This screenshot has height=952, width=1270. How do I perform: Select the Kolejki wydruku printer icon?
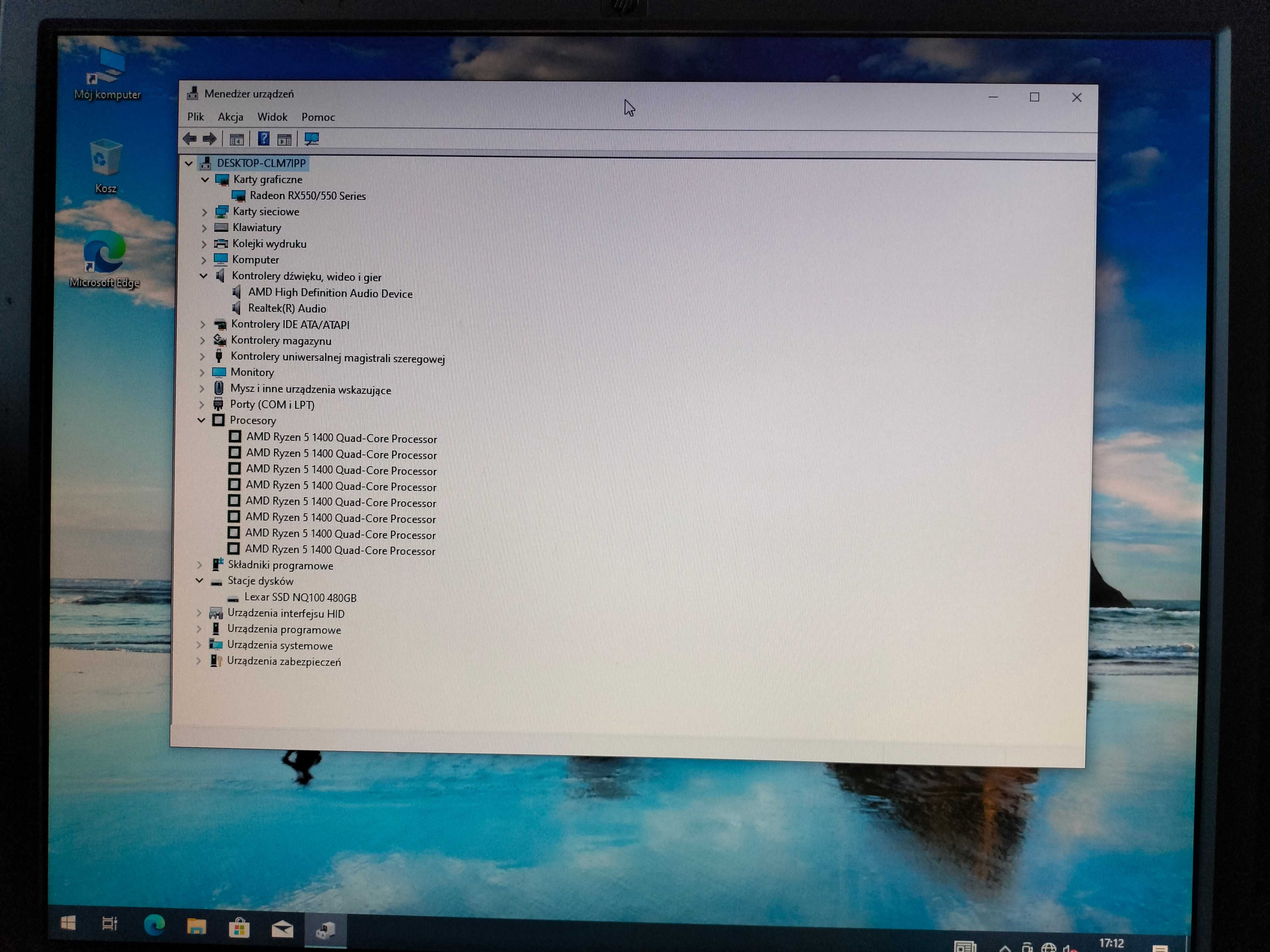point(221,244)
